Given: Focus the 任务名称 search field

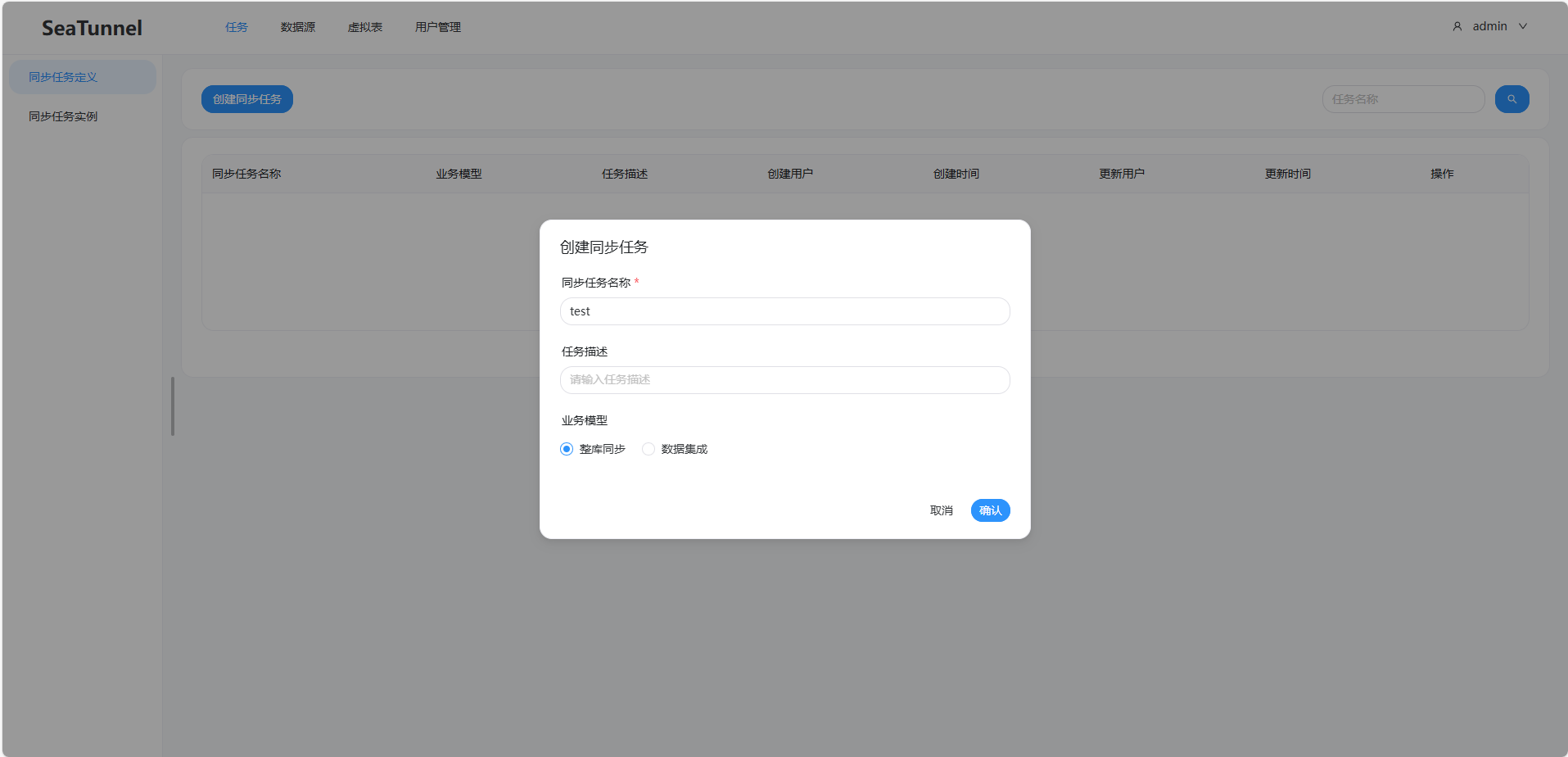Looking at the screenshot, I should pos(1403,99).
